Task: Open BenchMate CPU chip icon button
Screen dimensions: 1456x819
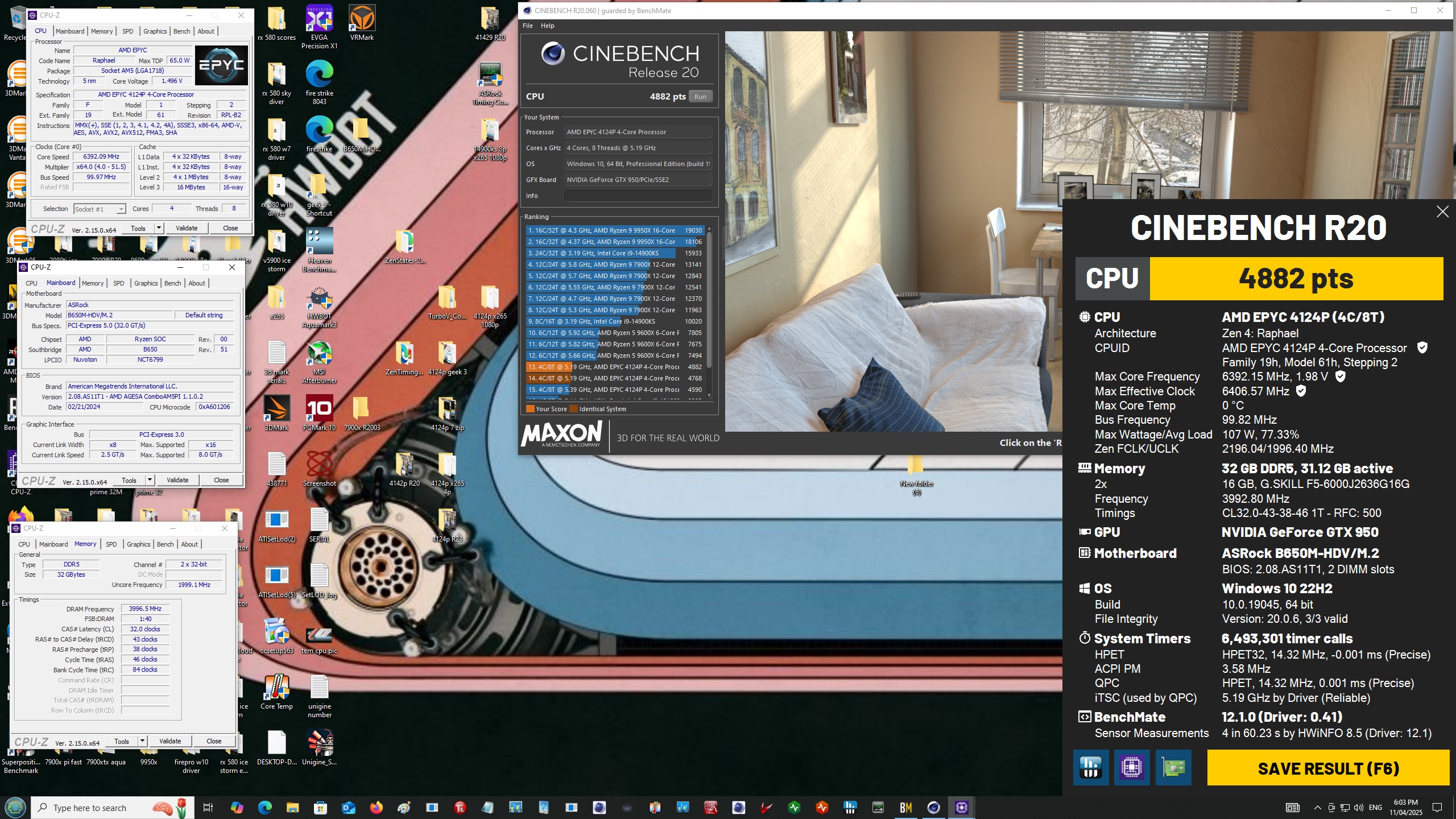Action: click(x=1132, y=768)
